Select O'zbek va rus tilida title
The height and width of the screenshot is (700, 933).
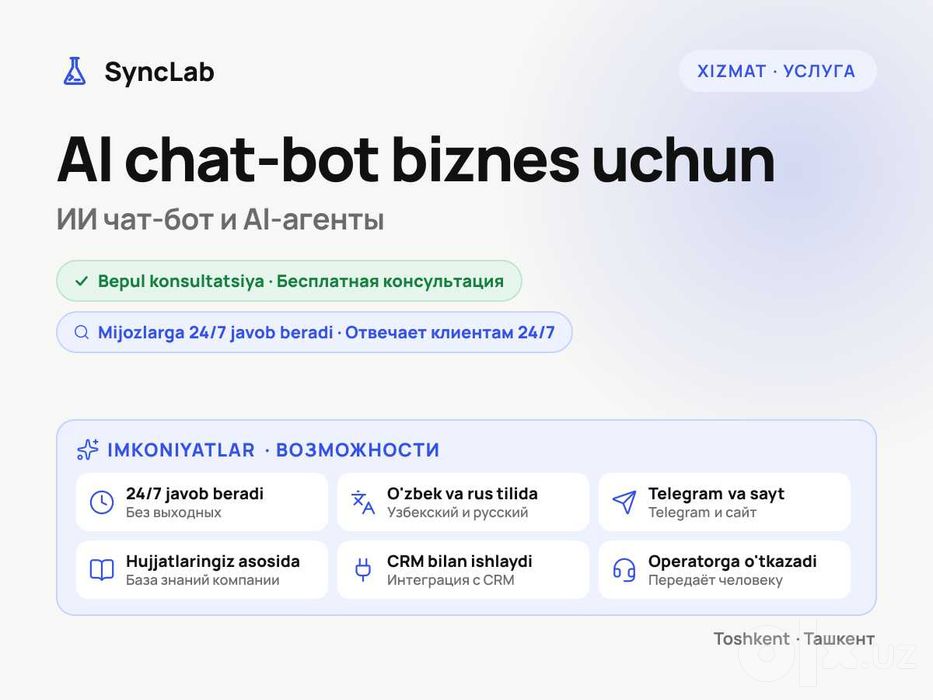[462, 493]
